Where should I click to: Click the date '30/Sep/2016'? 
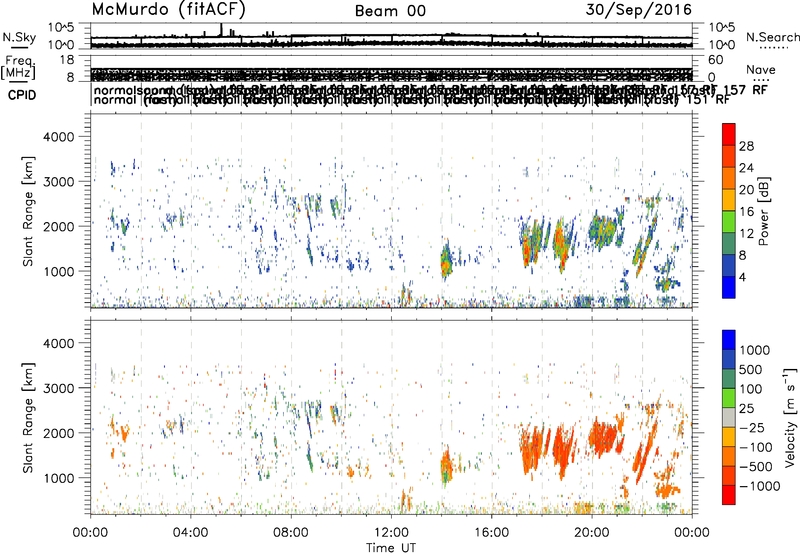point(638,10)
